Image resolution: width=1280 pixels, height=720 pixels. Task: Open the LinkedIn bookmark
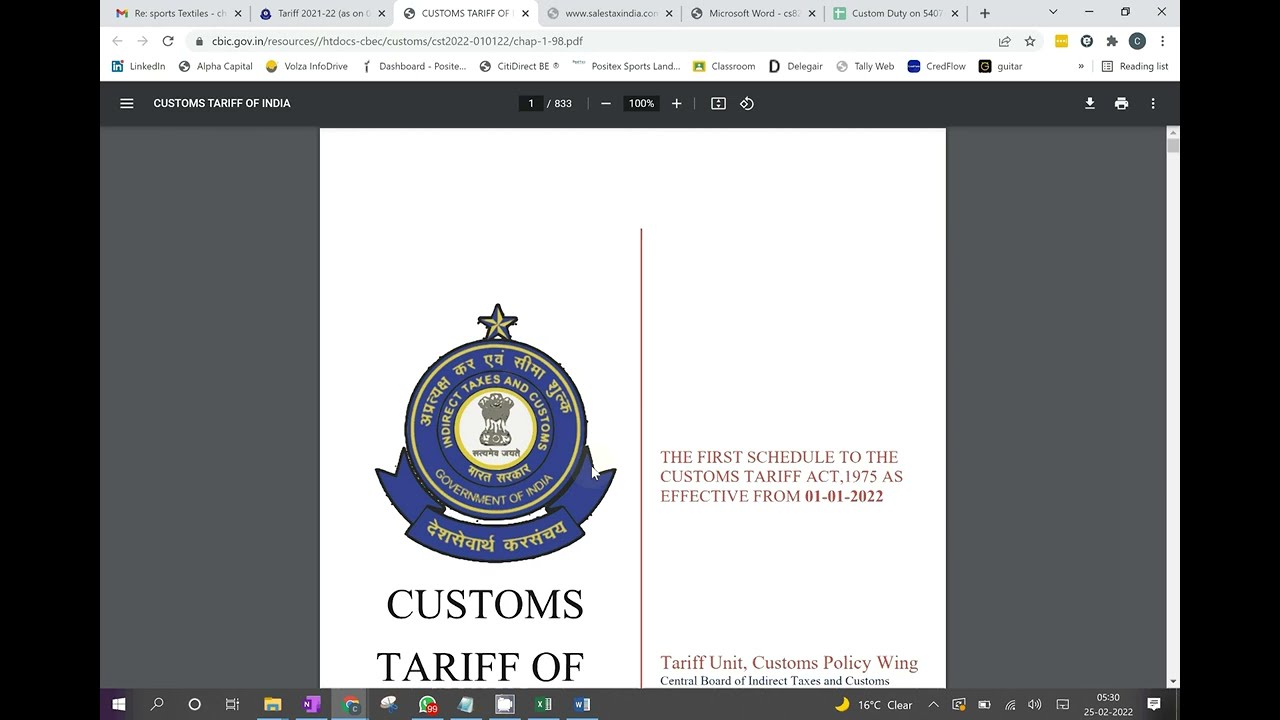coord(138,66)
